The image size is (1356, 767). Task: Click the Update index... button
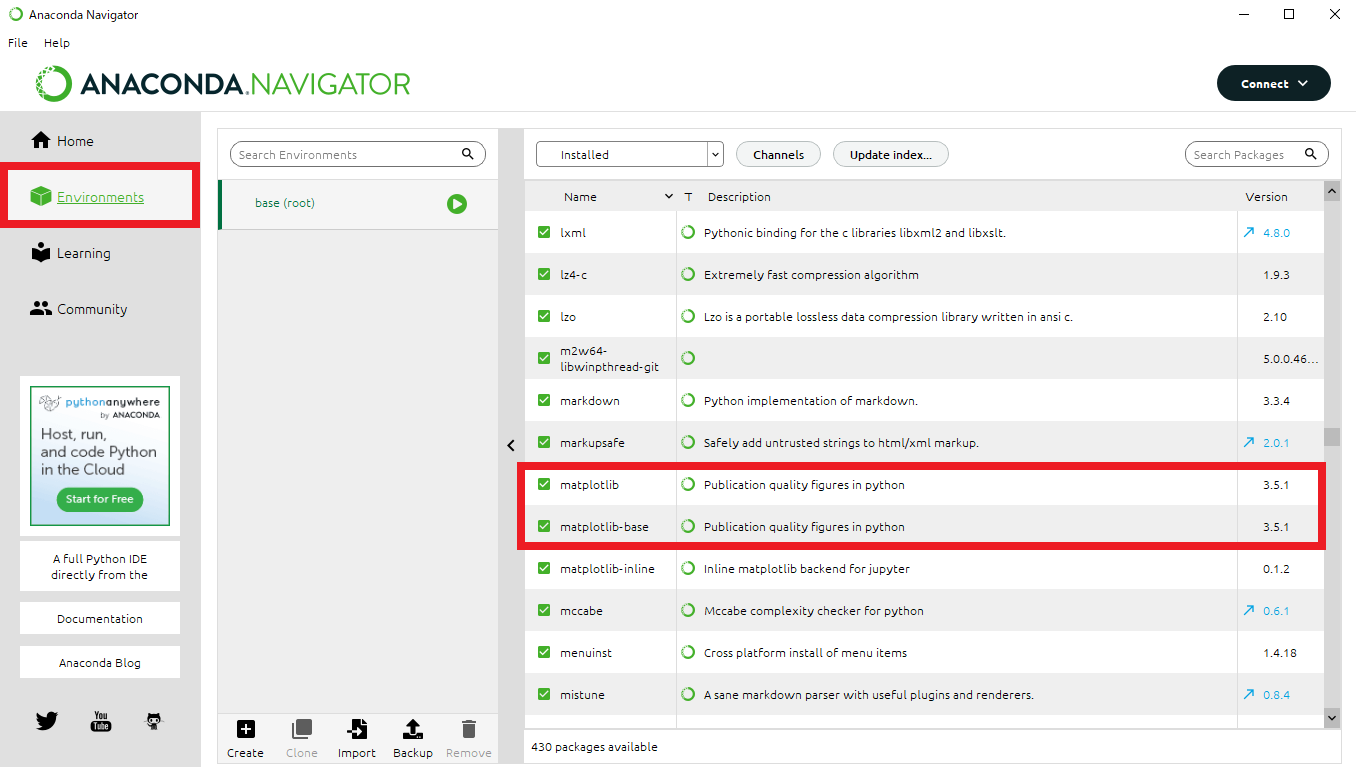click(x=890, y=154)
